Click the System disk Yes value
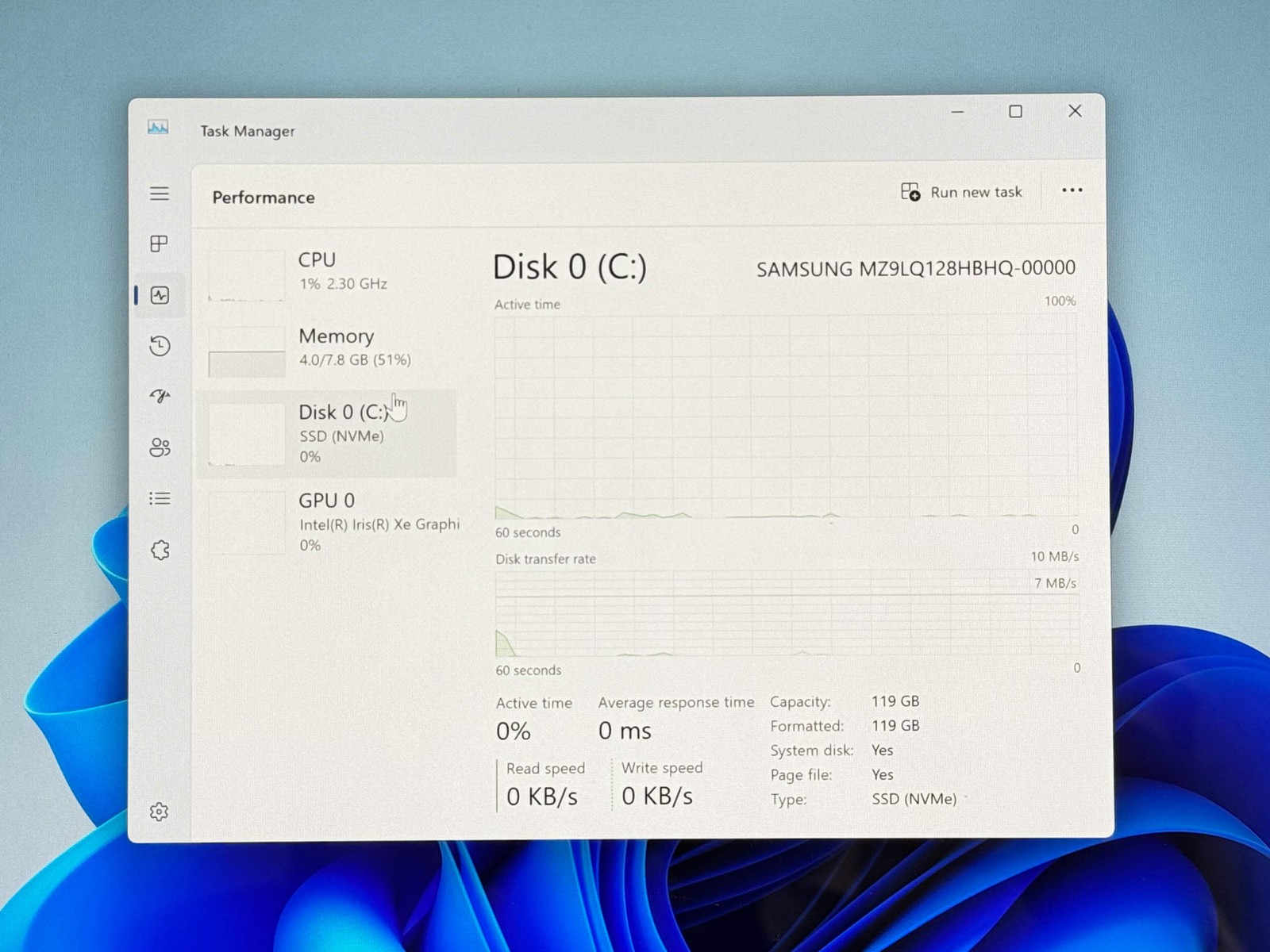The width and height of the screenshot is (1270, 952). click(883, 750)
